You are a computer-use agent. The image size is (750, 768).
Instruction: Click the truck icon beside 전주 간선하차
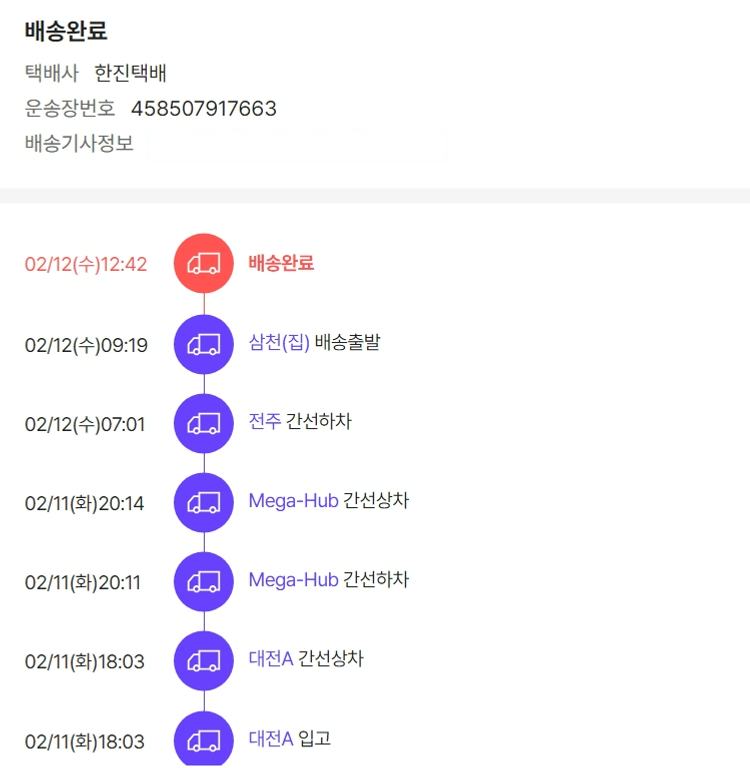click(x=204, y=423)
